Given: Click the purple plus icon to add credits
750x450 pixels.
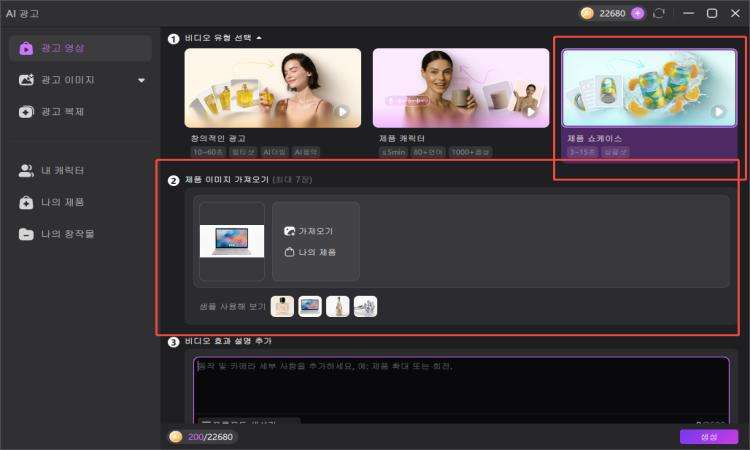Looking at the screenshot, I should 637,13.
